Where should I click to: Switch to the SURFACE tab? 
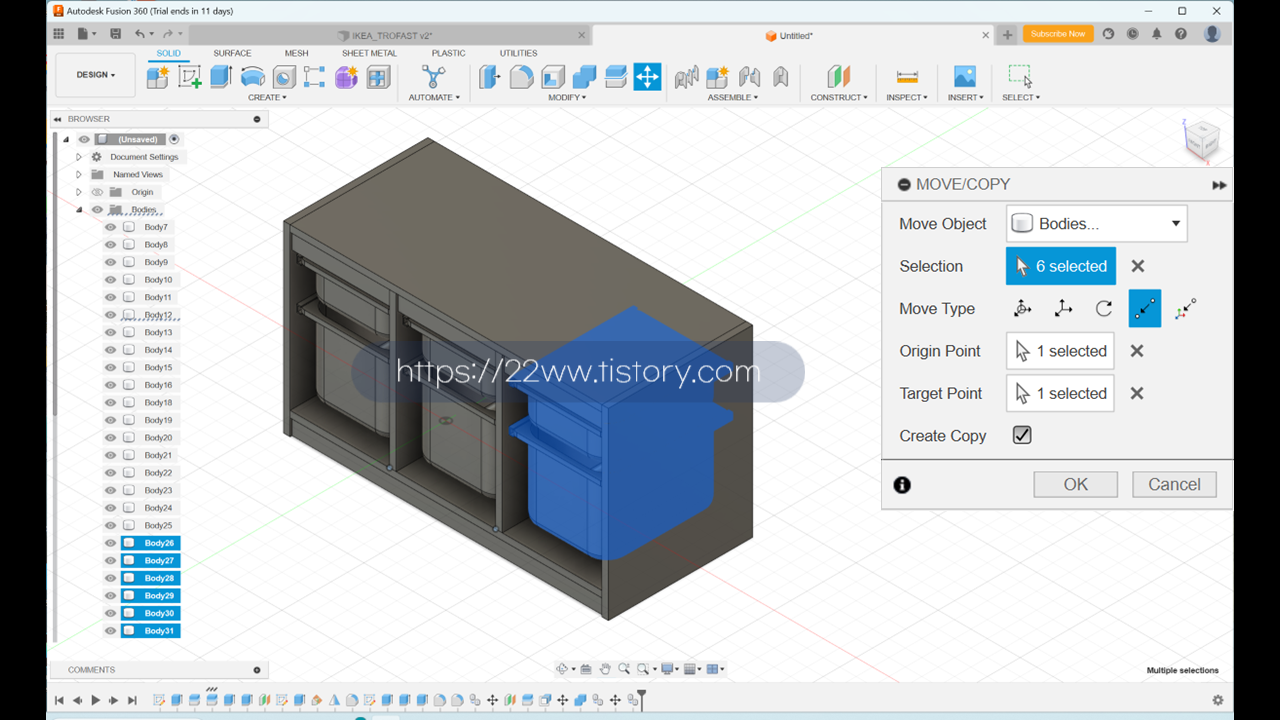(x=232, y=53)
